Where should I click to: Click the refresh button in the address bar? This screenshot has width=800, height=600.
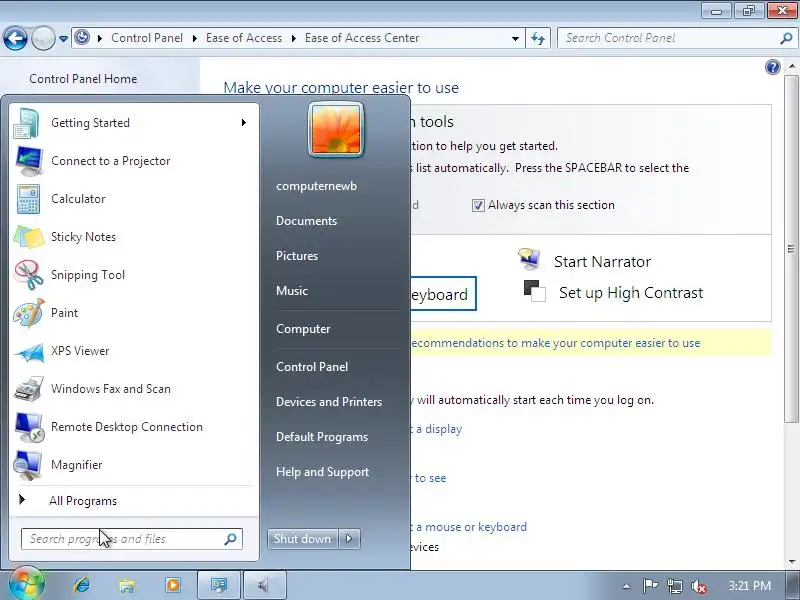[x=538, y=38]
